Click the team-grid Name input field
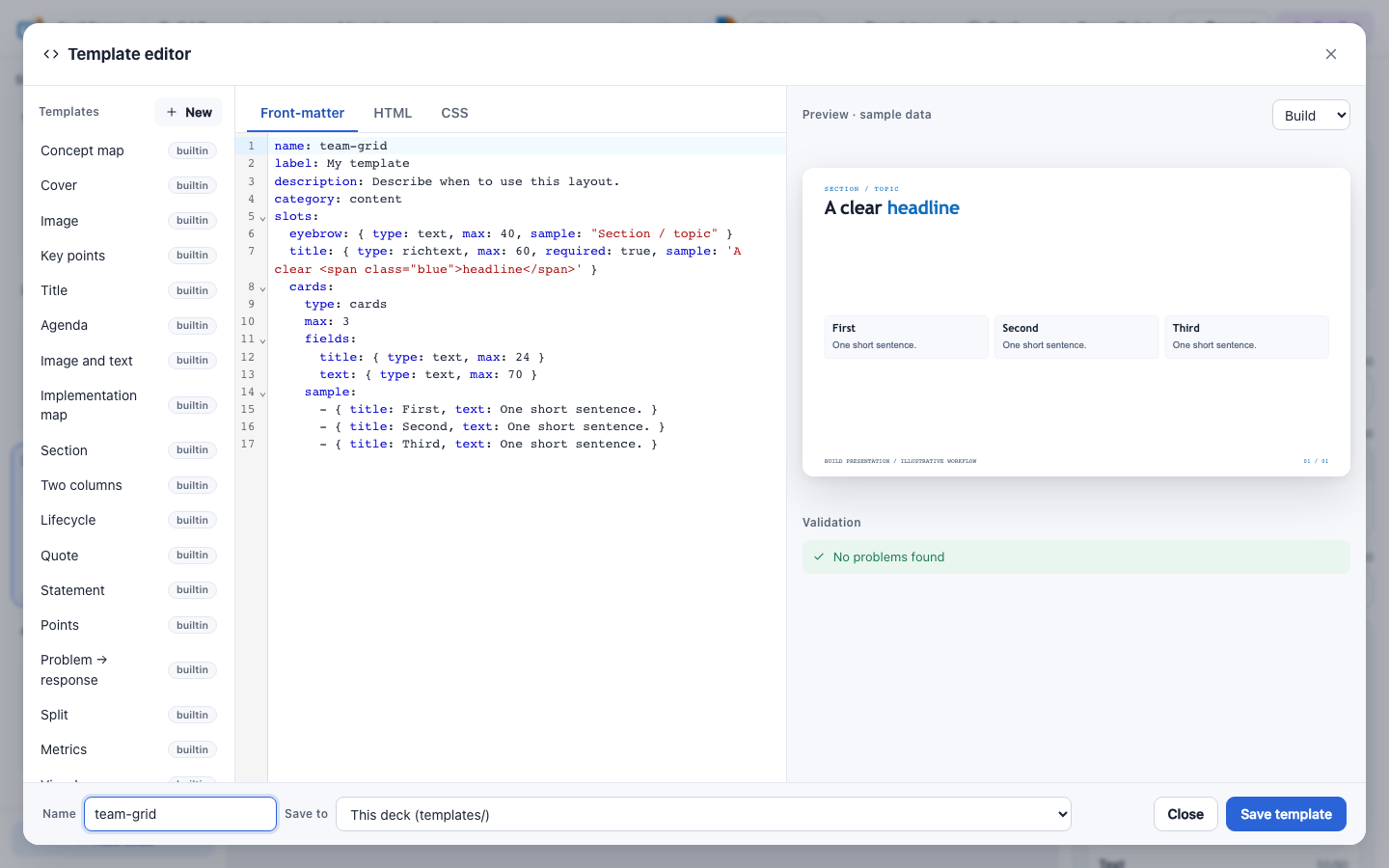The height and width of the screenshot is (868, 1389). pyautogui.click(x=180, y=814)
